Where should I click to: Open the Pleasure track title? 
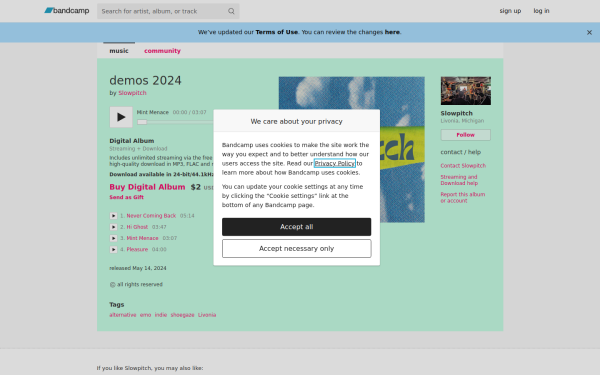137,249
